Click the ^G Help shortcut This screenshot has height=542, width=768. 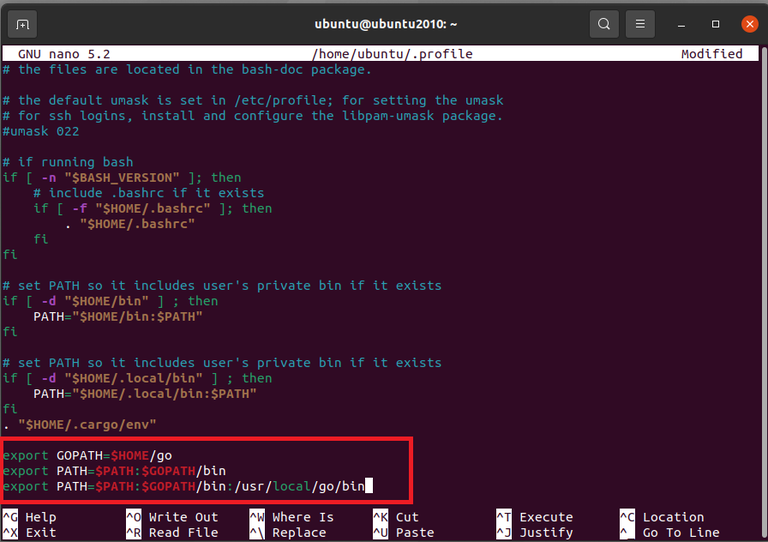click(29, 517)
